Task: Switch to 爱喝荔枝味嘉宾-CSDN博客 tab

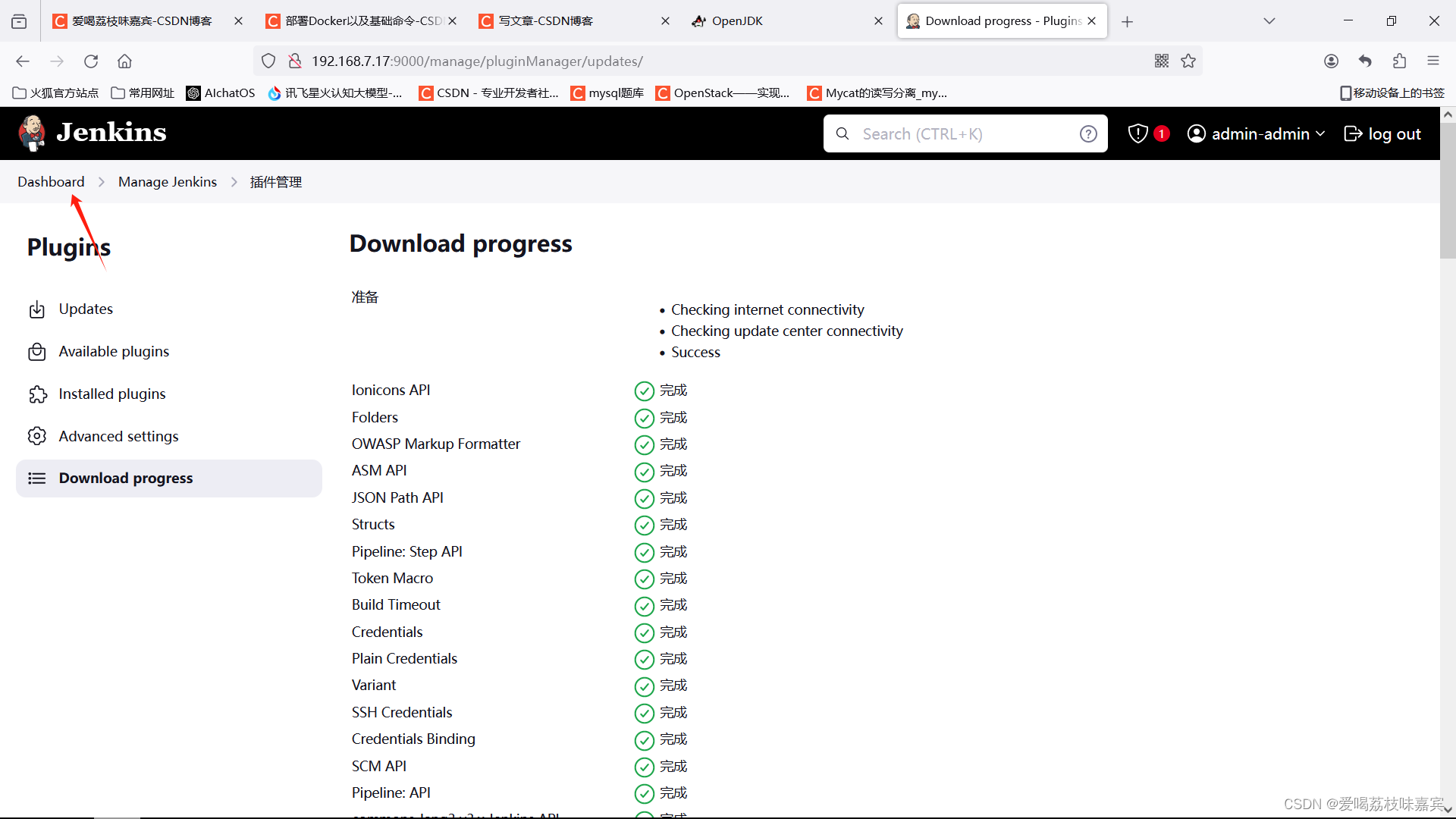Action: [147, 21]
